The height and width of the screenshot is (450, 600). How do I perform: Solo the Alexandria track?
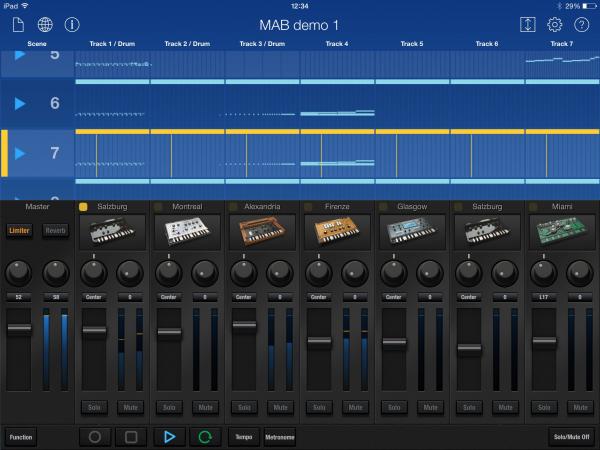[244, 408]
